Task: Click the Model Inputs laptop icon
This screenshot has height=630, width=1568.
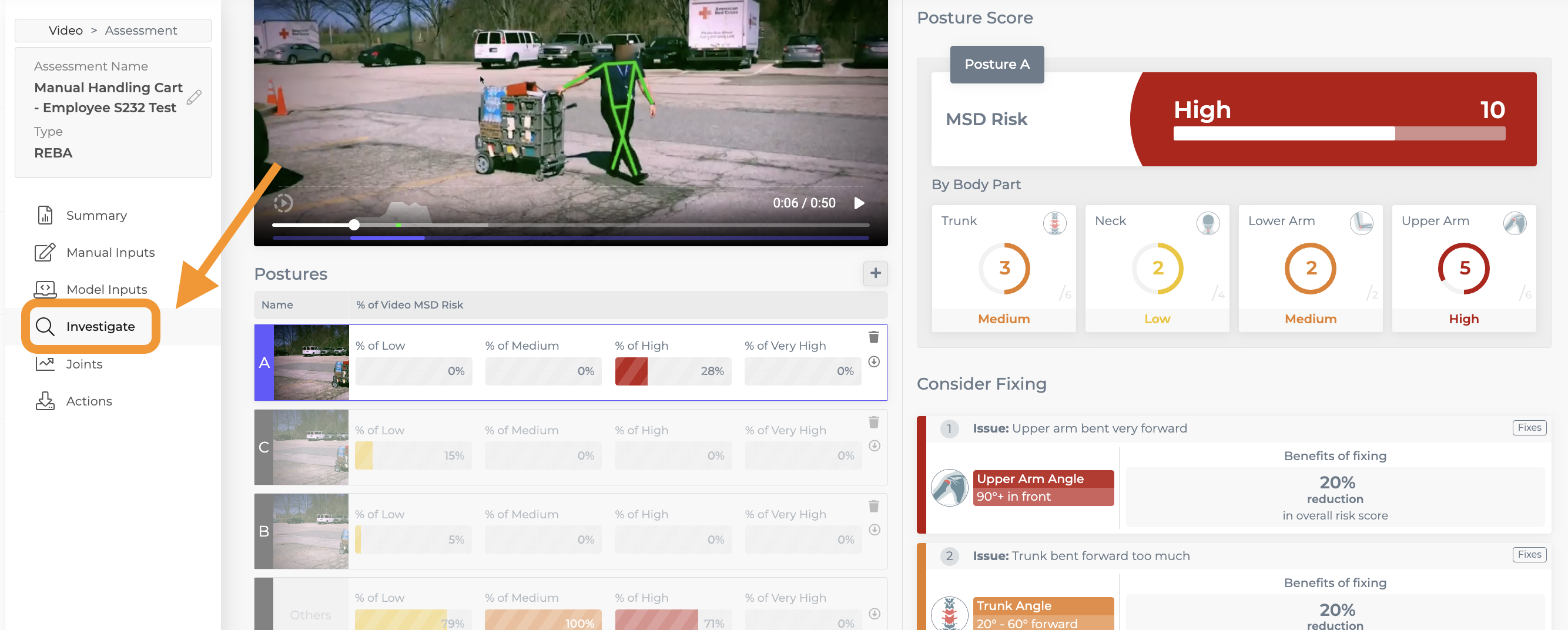Action: click(45, 290)
